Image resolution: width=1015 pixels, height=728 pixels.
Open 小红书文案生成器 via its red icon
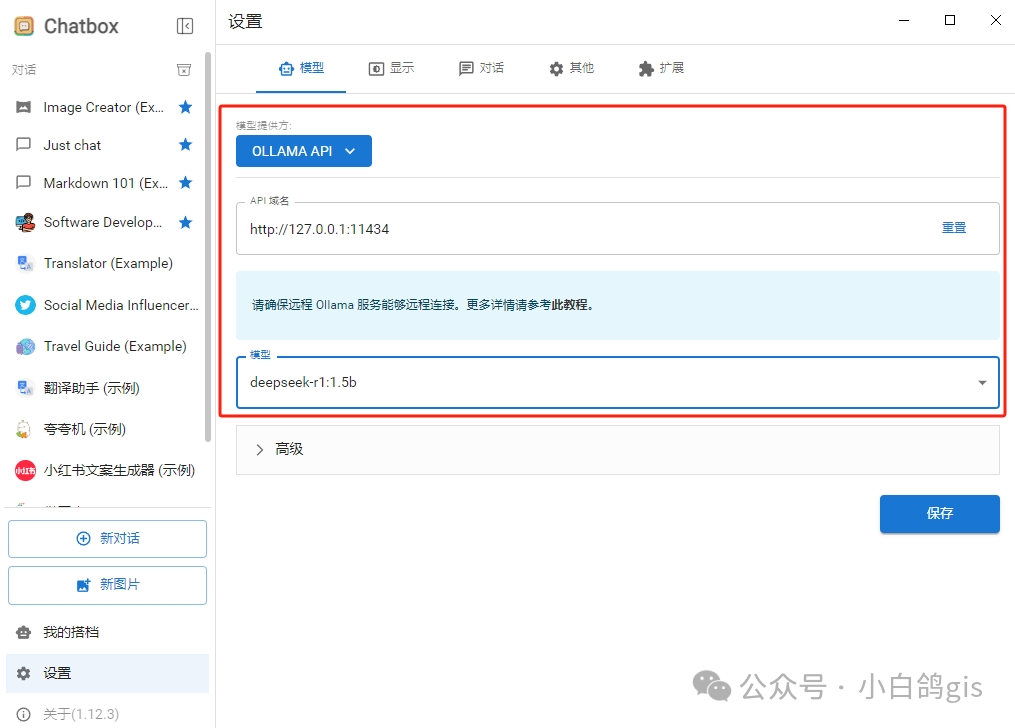[x=24, y=470]
